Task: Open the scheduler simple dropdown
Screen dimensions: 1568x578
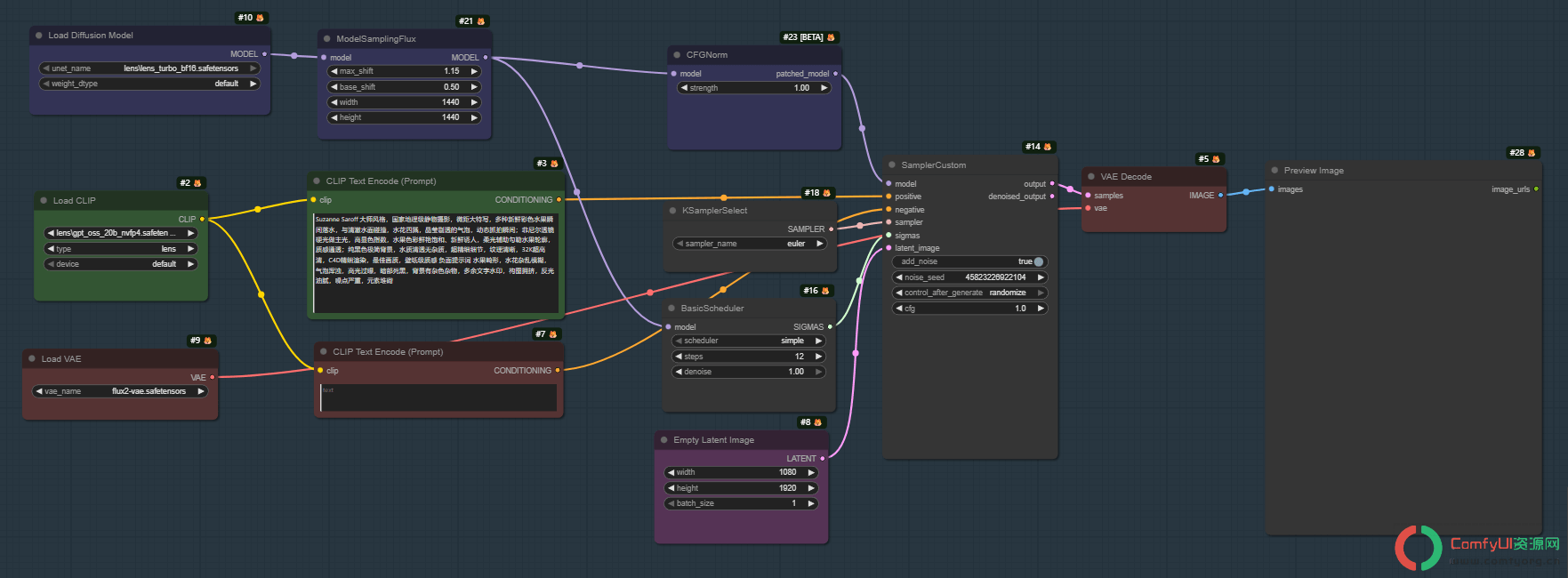Action: coord(749,341)
